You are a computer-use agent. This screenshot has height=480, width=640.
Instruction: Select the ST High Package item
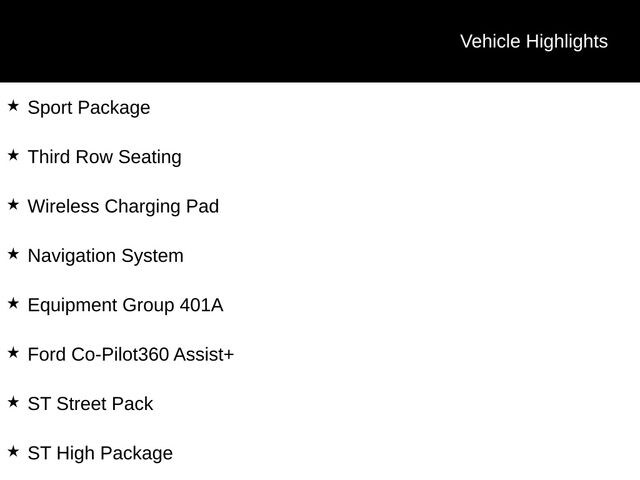click(100, 454)
